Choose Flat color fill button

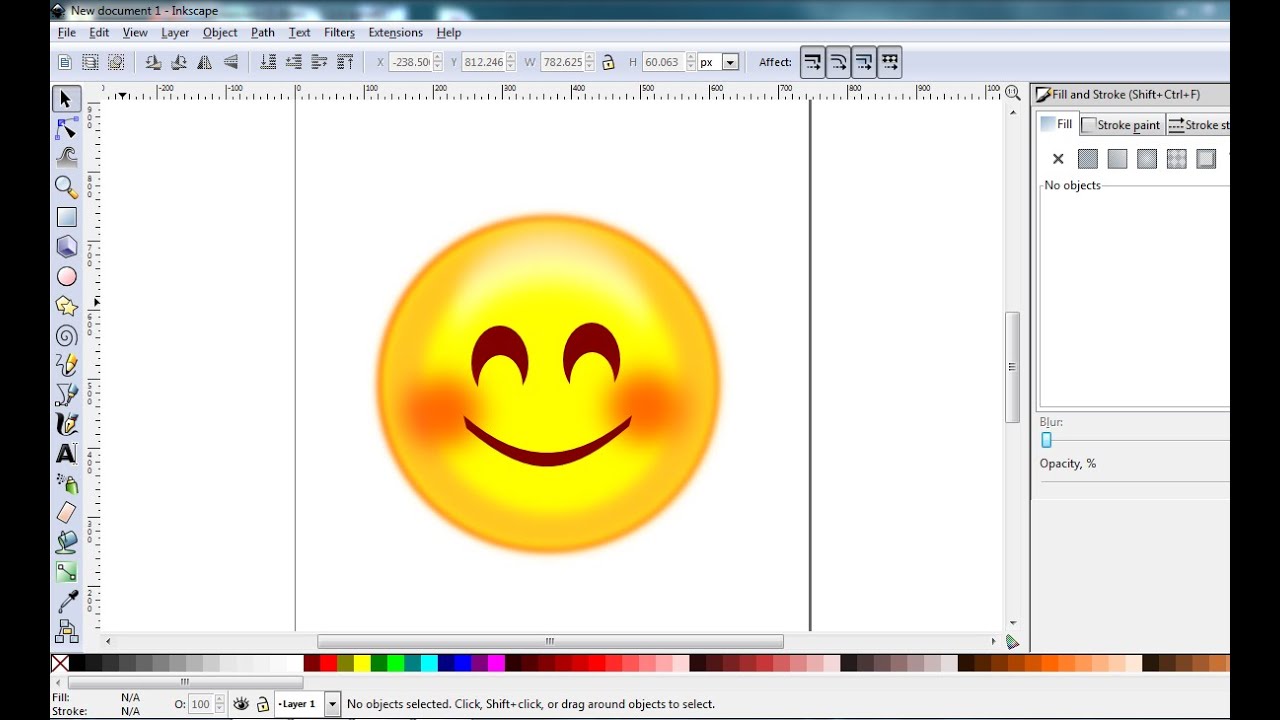(1088, 159)
